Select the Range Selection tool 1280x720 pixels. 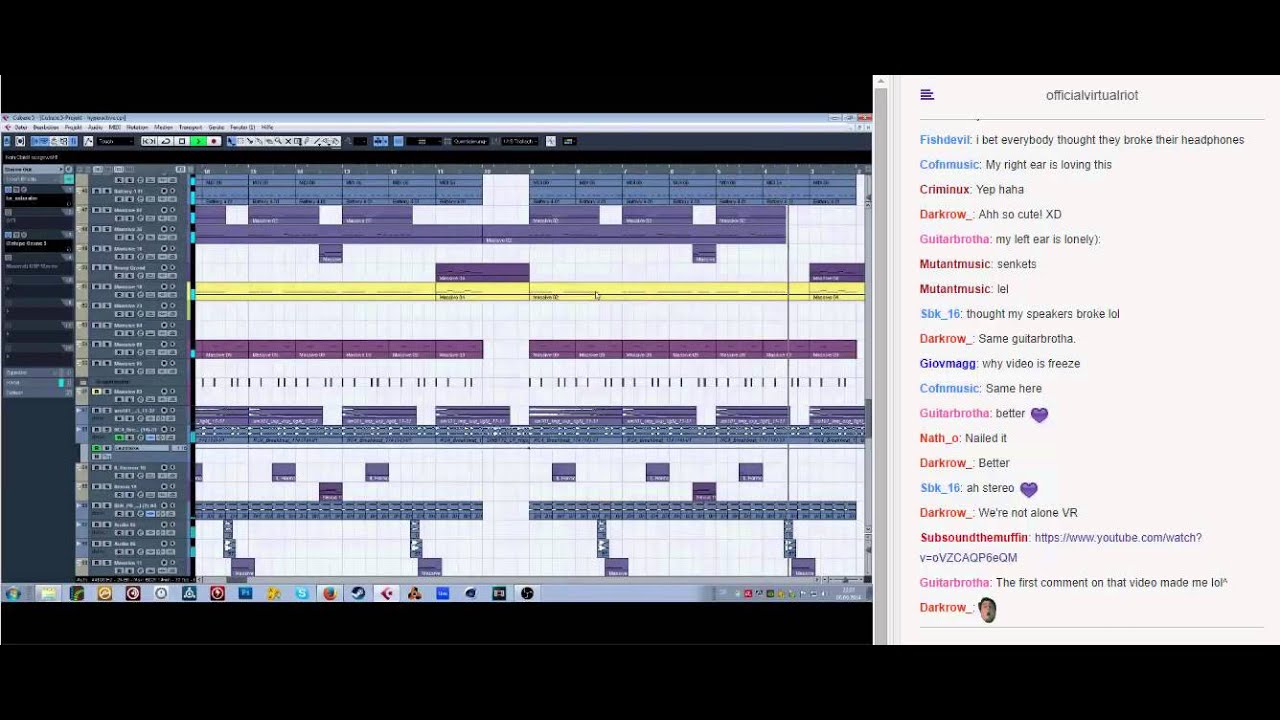240,141
